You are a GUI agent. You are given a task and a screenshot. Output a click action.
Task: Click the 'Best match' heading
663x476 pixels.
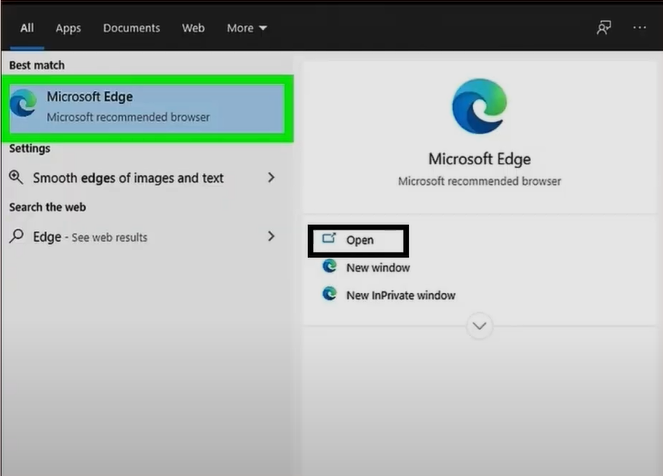pyautogui.click(x=37, y=65)
